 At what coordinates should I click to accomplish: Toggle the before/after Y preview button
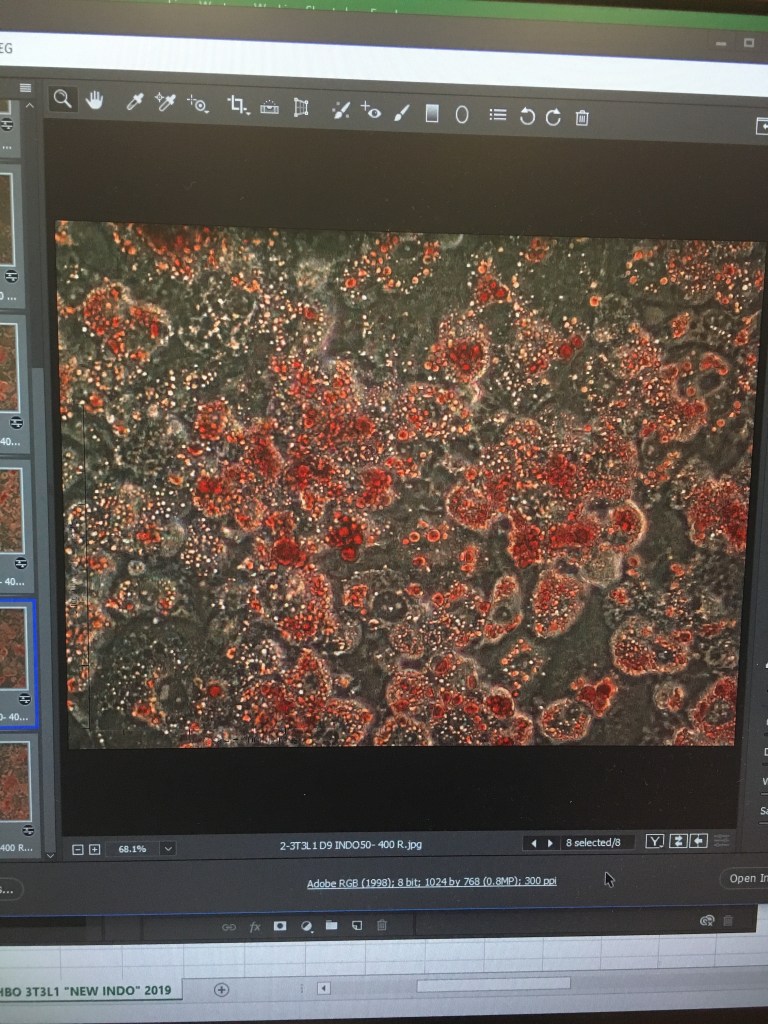[x=654, y=842]
